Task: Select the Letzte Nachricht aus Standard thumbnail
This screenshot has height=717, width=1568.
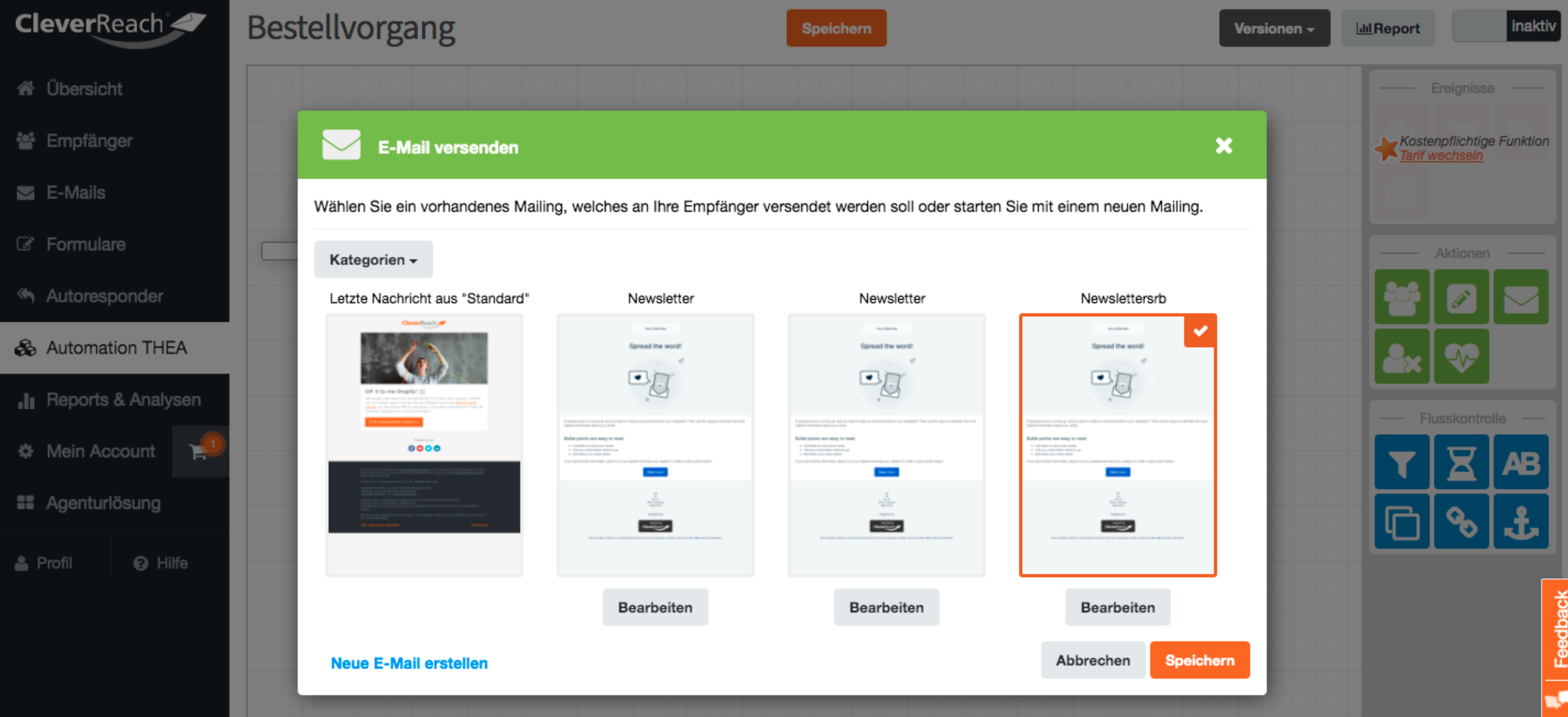Action: [x=424, y=444]
